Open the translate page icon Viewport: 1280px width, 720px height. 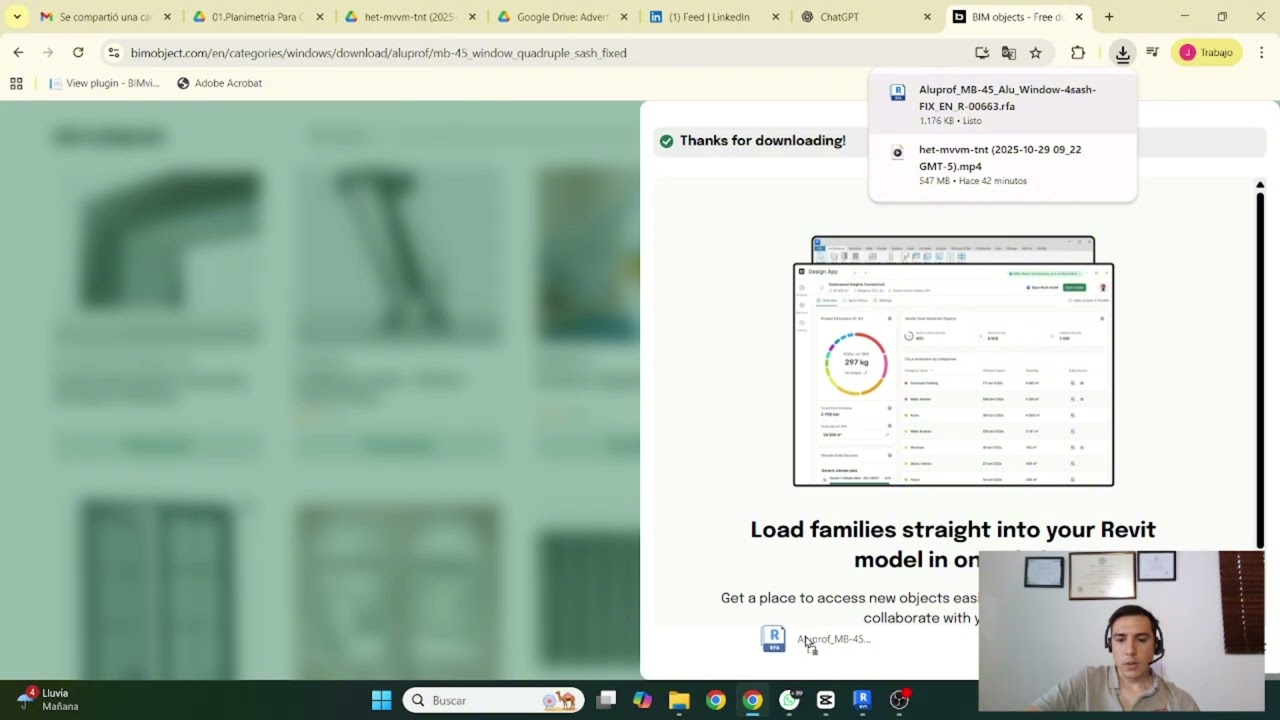(1008, 53)
